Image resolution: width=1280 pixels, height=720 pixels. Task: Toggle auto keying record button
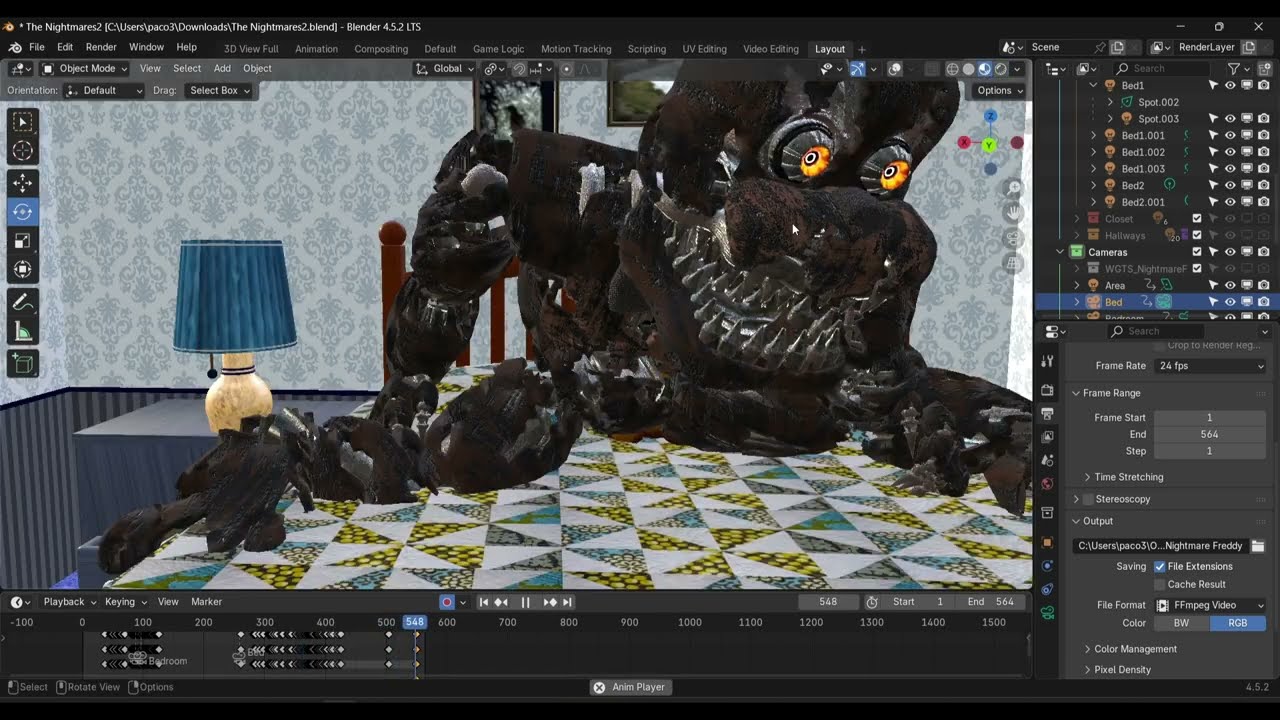(x=447, y=602)
